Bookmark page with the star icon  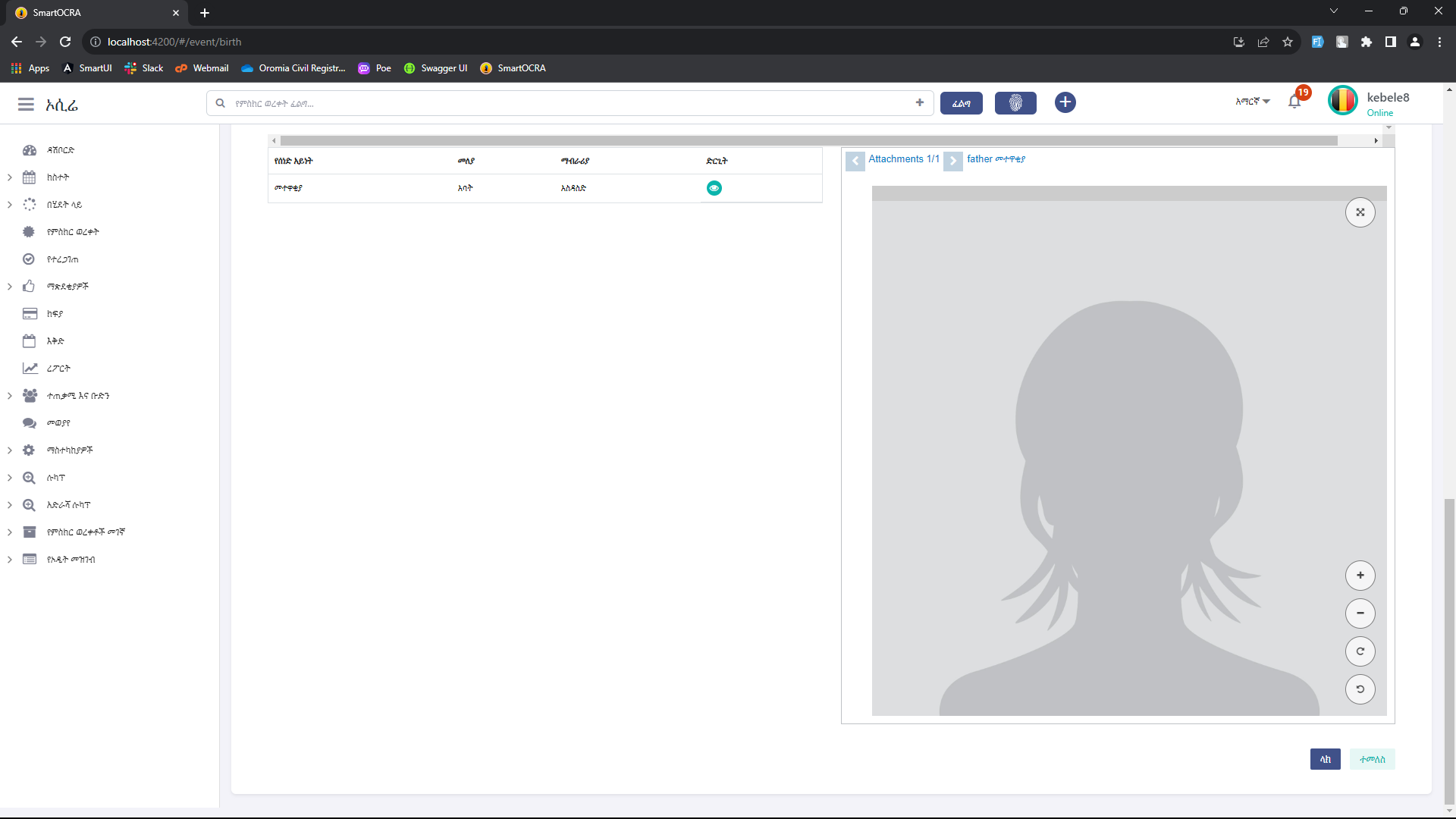point(1288,42)
